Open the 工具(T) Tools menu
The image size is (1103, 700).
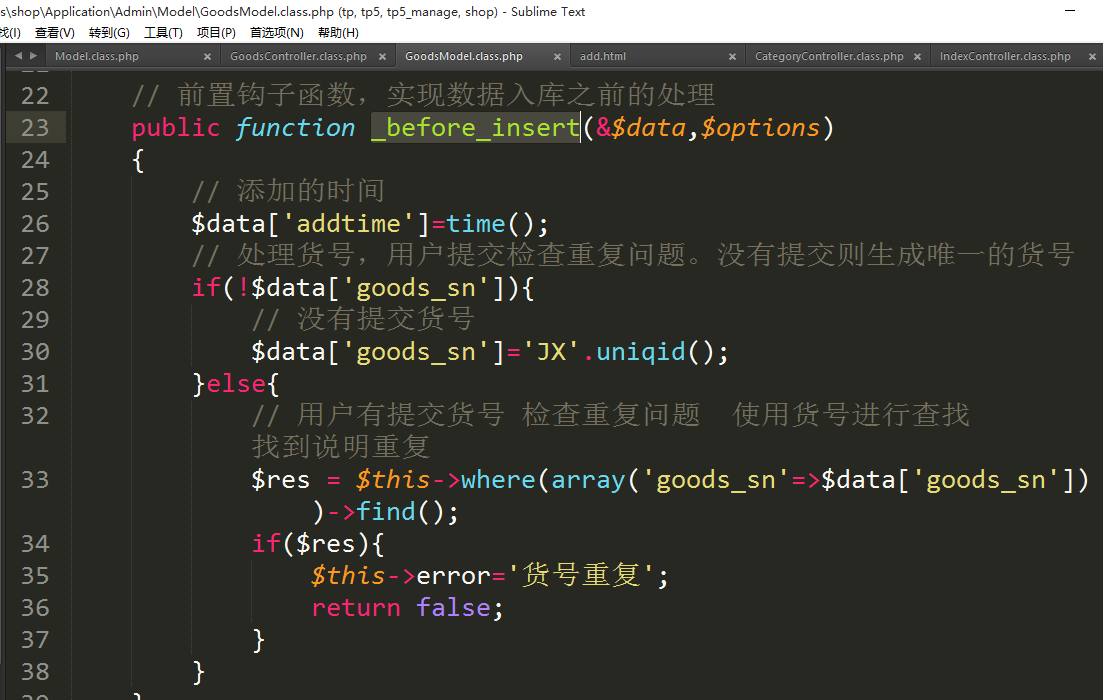163,32
